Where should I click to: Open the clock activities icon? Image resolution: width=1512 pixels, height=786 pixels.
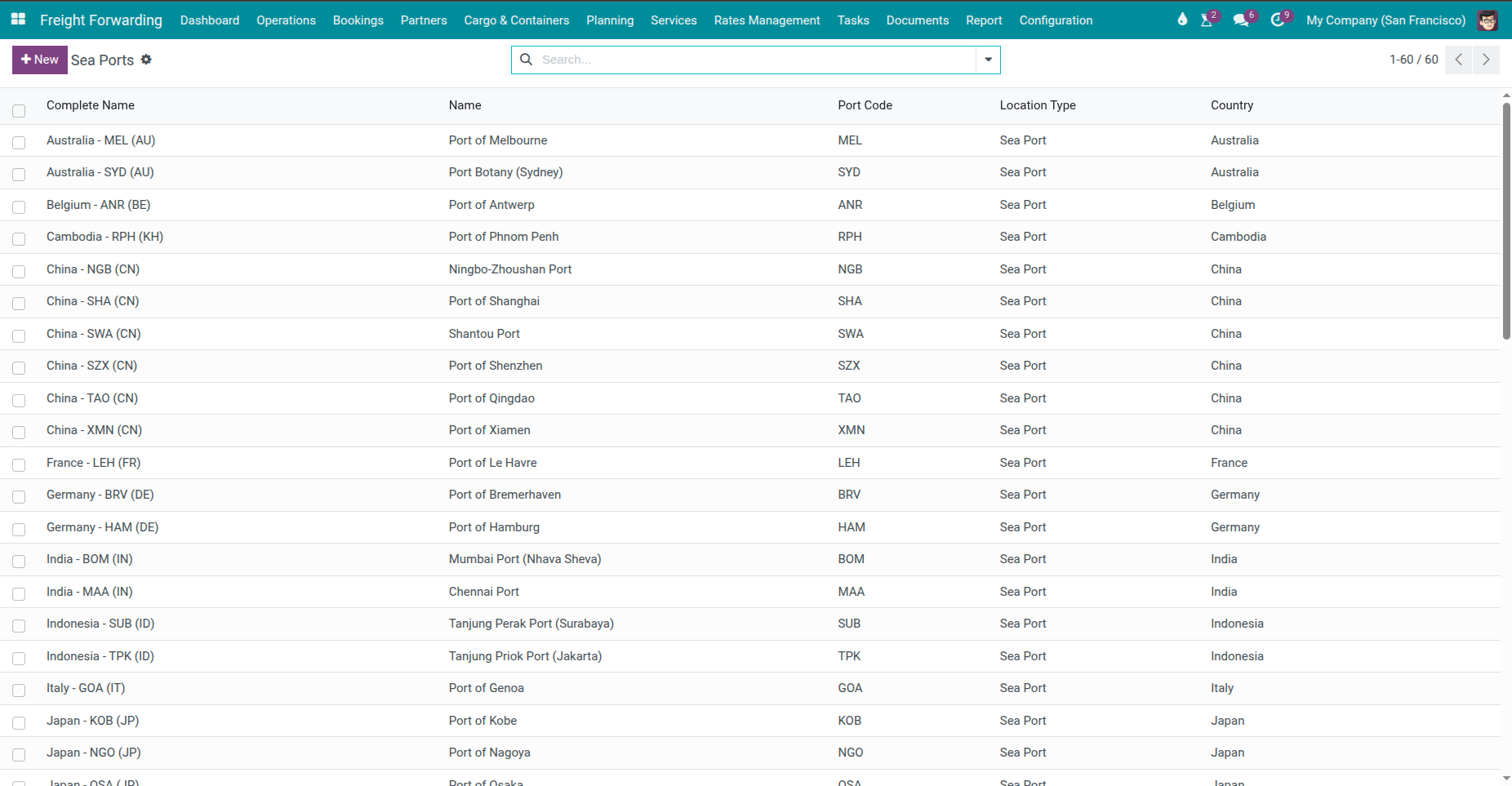pos(1278,20)
